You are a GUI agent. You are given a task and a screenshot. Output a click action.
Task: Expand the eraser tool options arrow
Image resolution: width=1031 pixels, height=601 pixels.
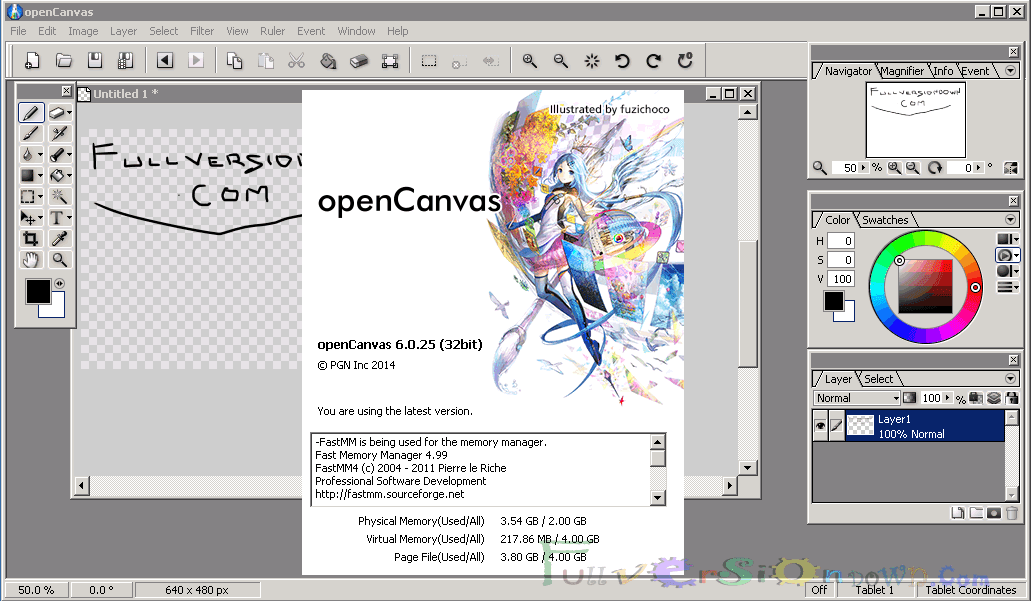click(70, 112)
